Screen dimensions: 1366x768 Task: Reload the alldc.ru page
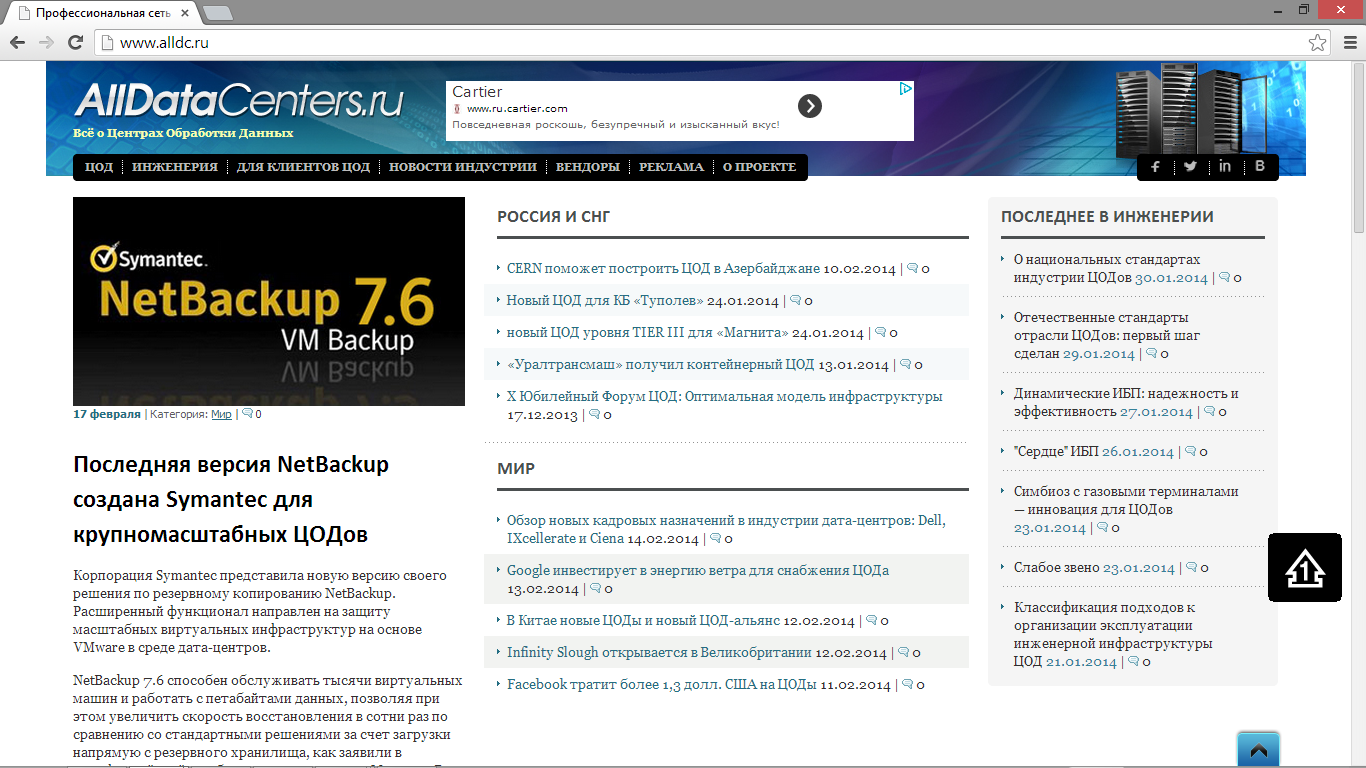coord(75,42)
